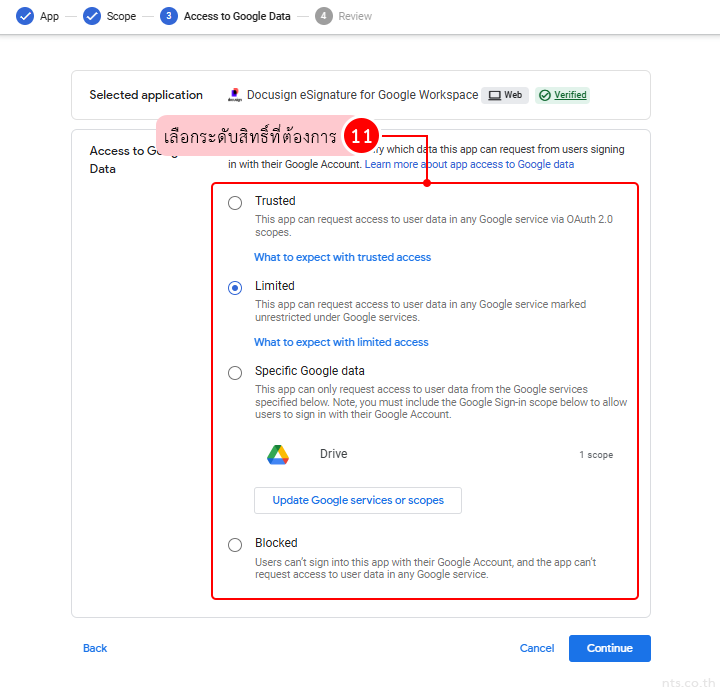This screenshot has width=720, height=692.
Task: Click the step 4 Review circle icon
Action: [323, 16]
